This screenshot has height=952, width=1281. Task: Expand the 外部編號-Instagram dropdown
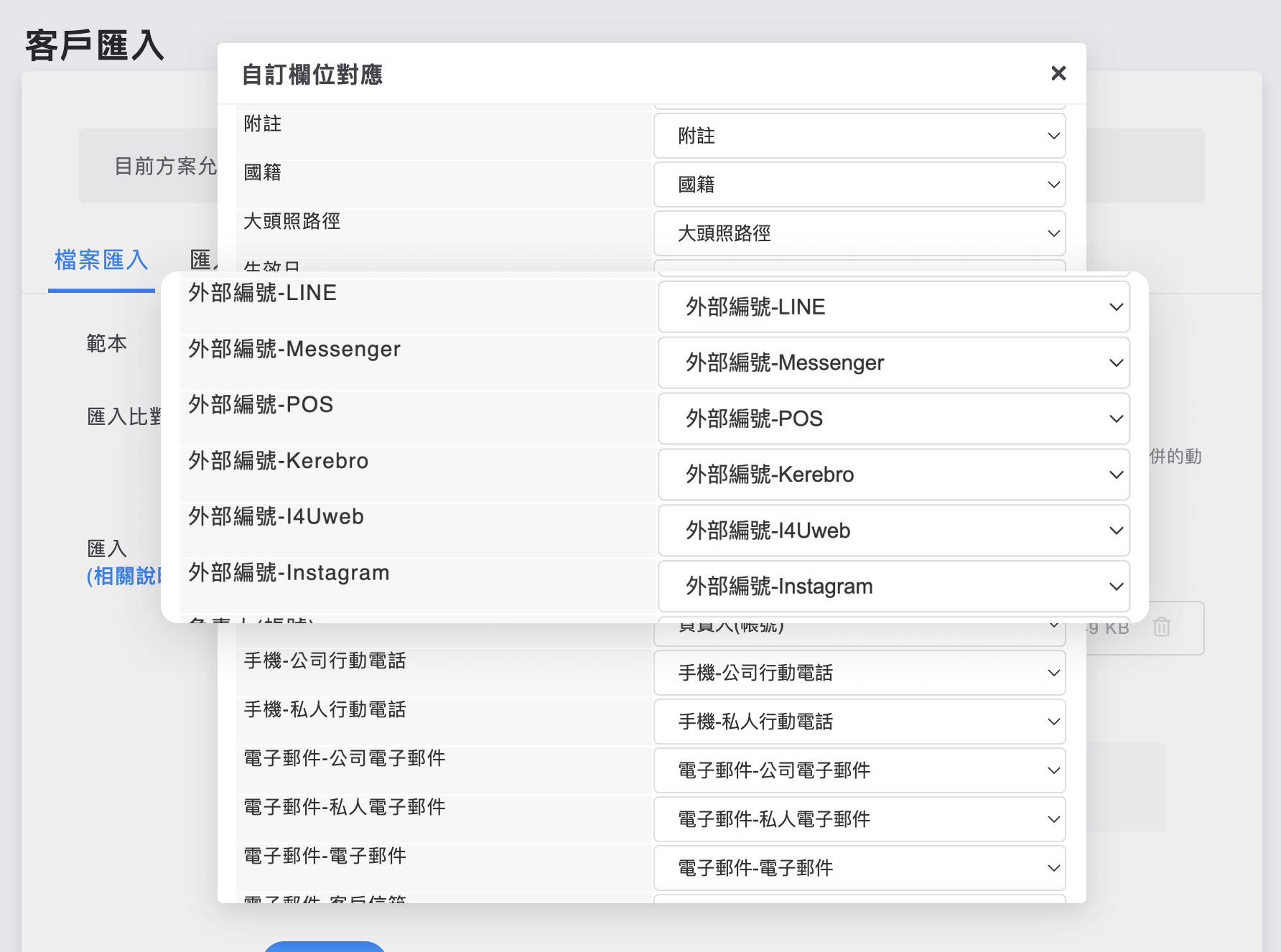click(x=893, y=587)
